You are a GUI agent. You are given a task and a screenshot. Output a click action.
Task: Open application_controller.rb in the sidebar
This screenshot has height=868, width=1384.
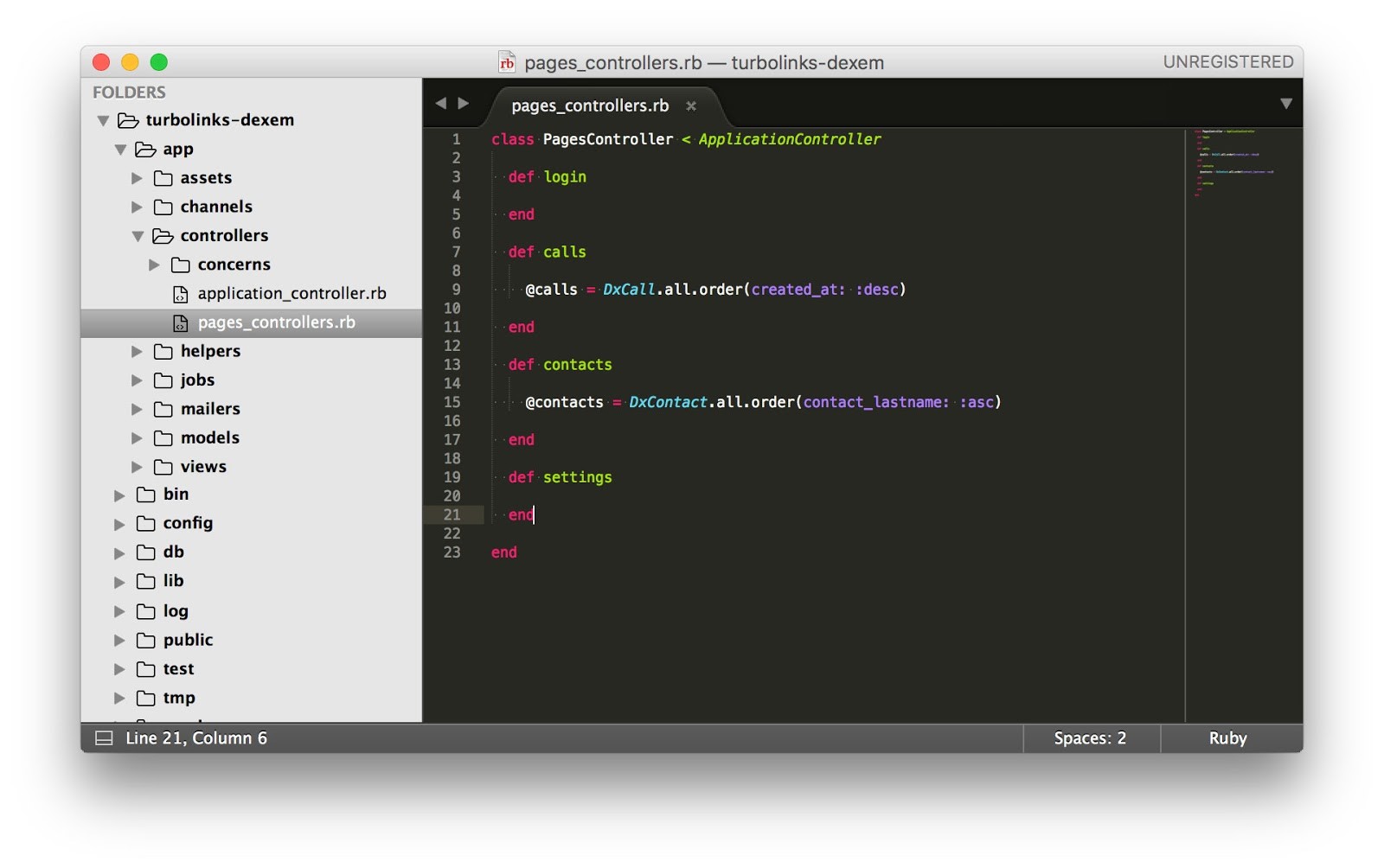tap(292, 294)
